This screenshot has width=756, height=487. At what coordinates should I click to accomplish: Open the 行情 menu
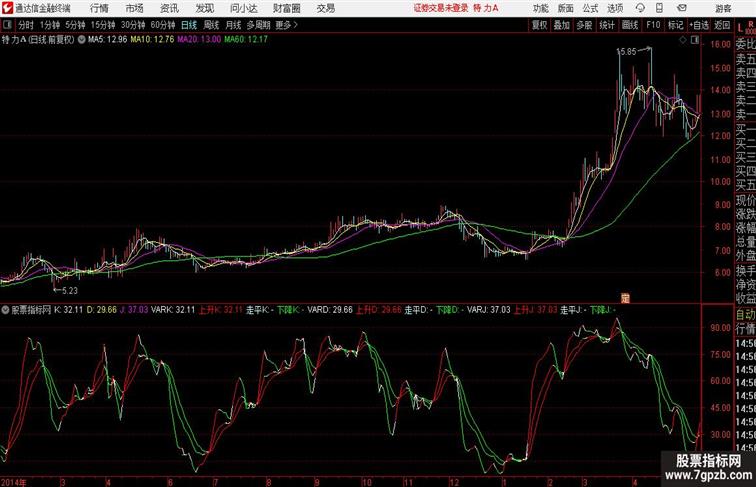(99, 8)
